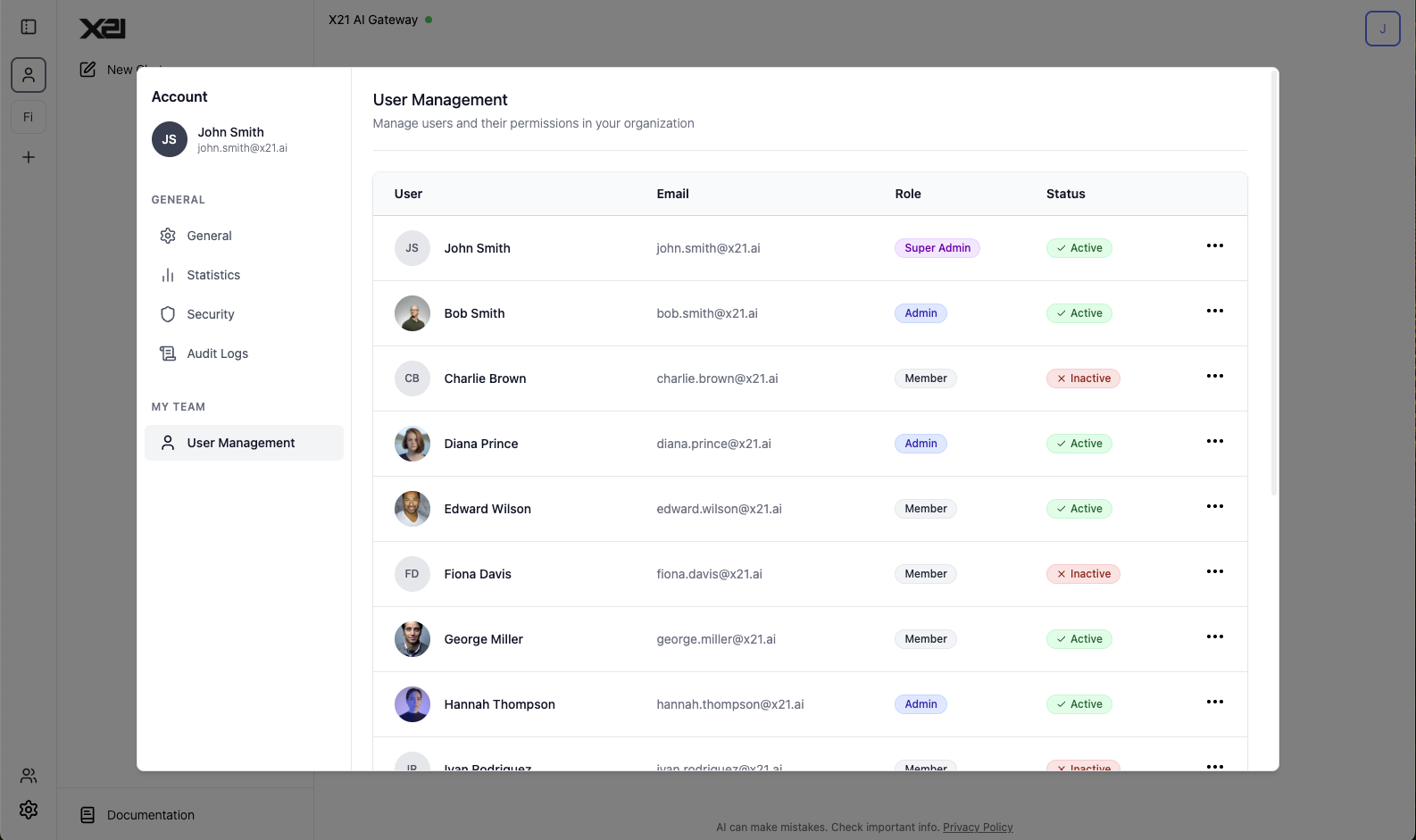The image size is (1416, 840).
Task: Select General in account settings
Action: tap(209, 236)
